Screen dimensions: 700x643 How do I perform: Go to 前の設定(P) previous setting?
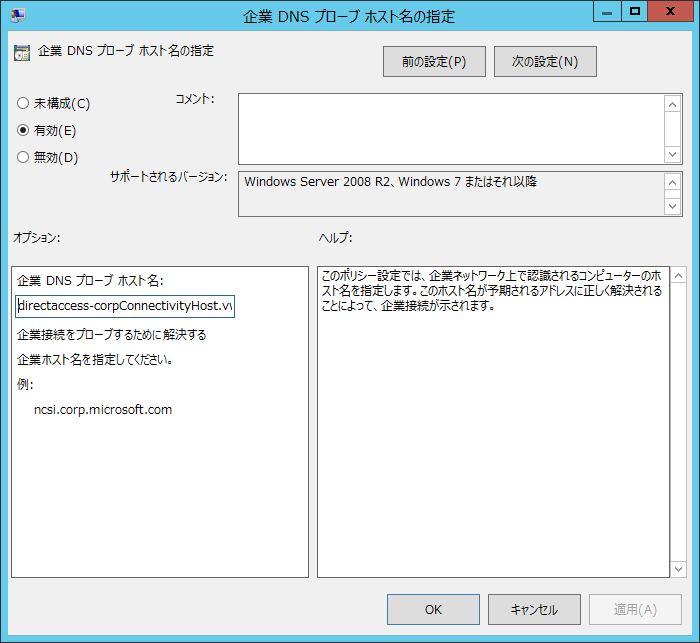tap(434, 62)
